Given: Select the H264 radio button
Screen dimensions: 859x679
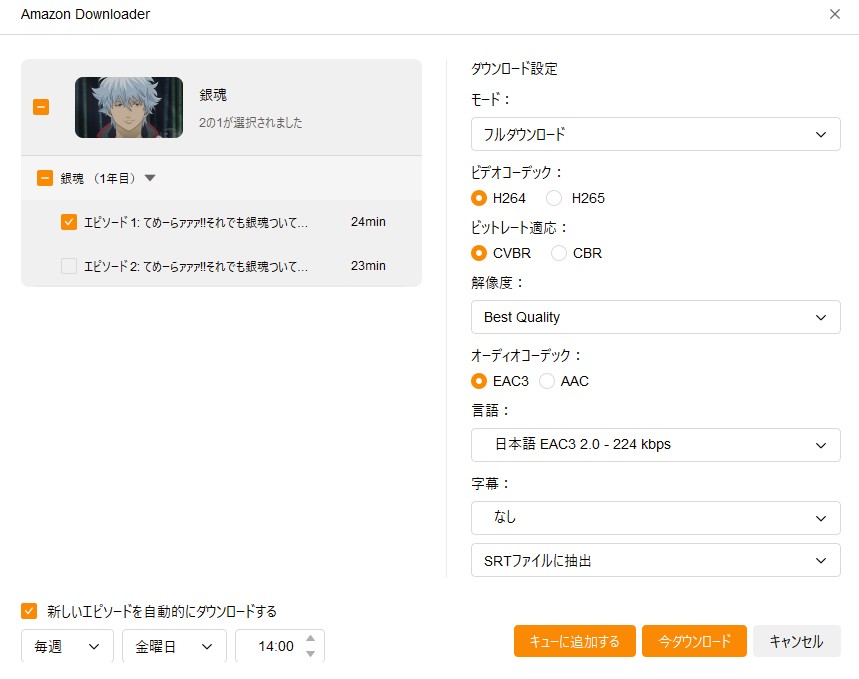Looking at the screenshot, I should coord(479,198).
